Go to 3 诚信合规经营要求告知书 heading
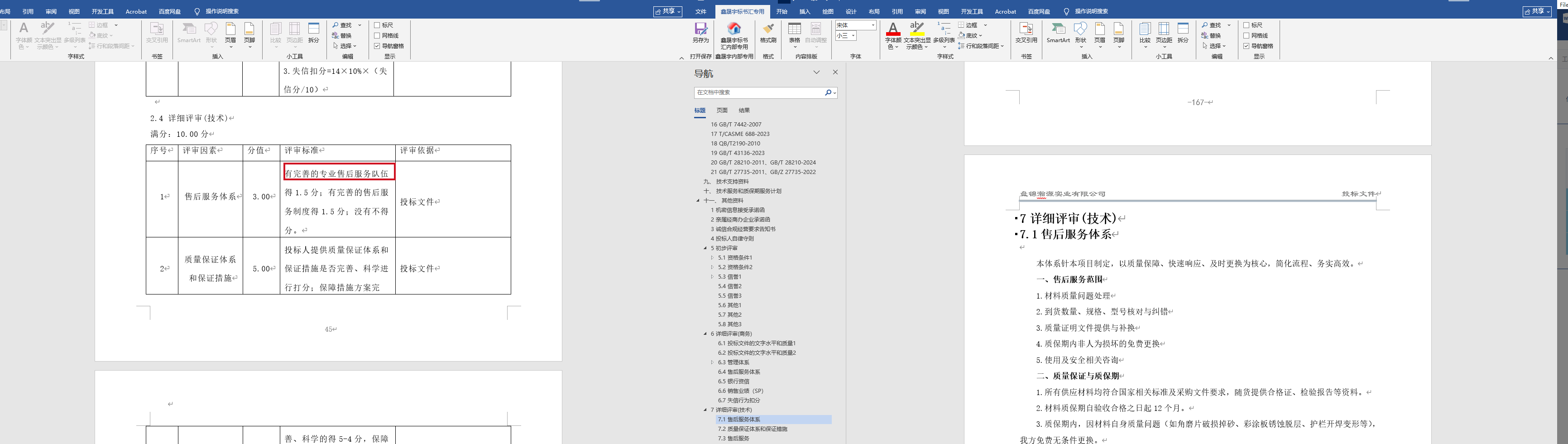The height and width of the screenshot is (444, 1568). tap(743, 229)
